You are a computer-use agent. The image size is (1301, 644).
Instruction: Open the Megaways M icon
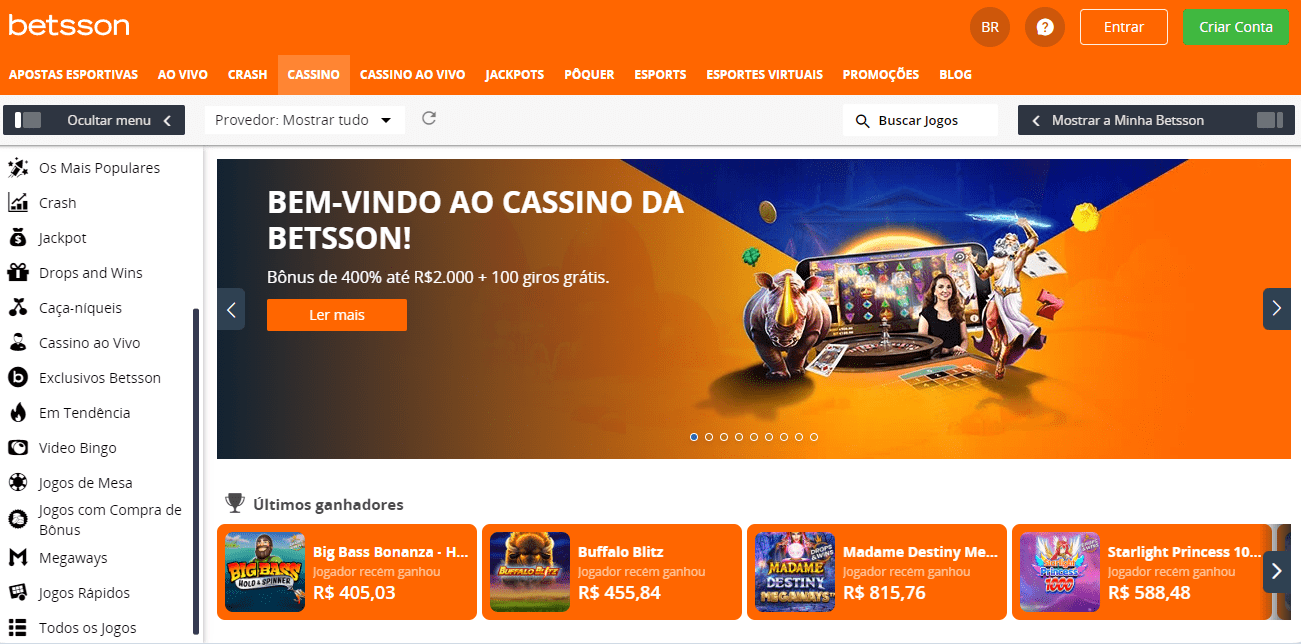click(x=18, y=558)
